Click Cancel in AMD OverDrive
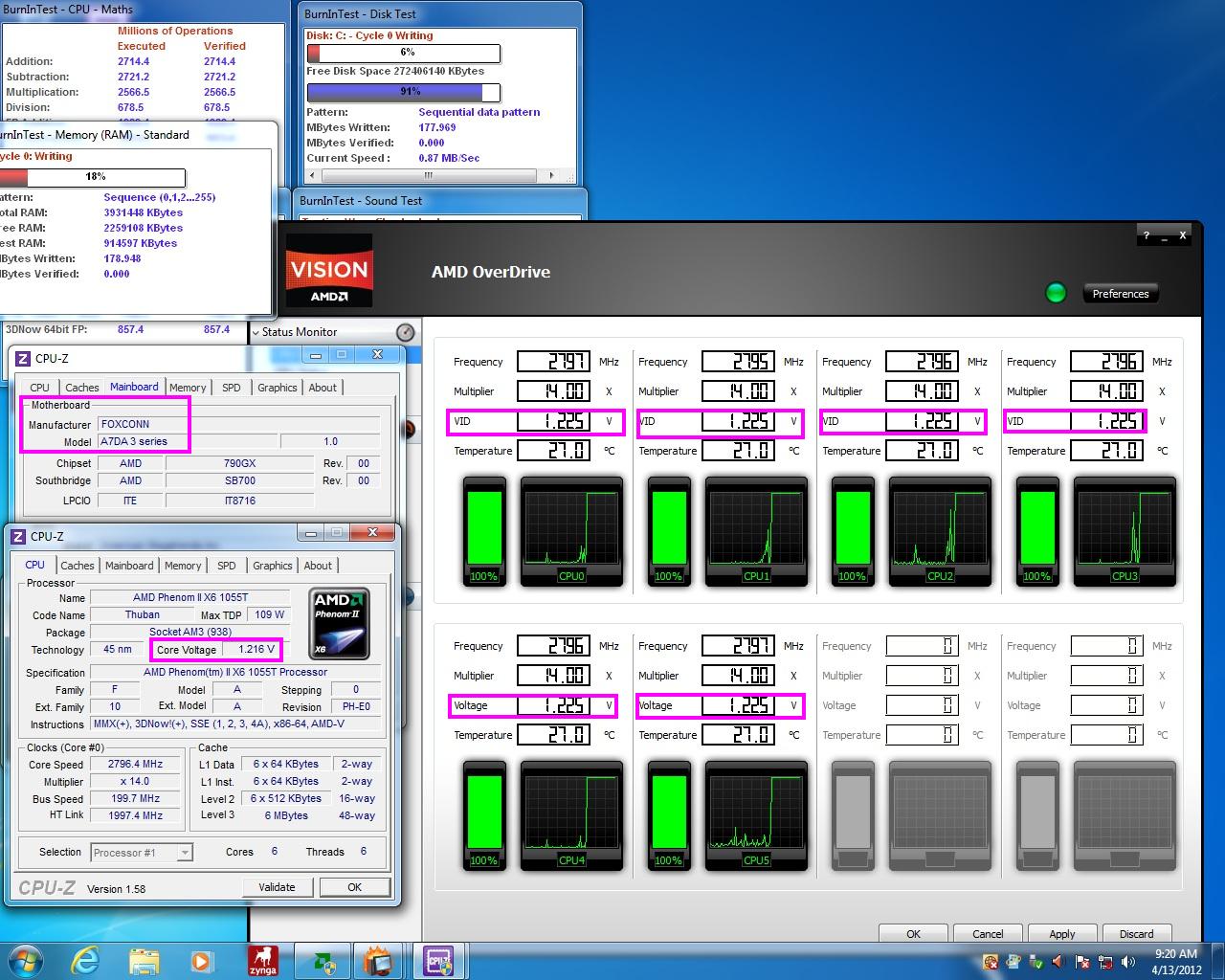1225x980 pixels. tap(988, 934)
